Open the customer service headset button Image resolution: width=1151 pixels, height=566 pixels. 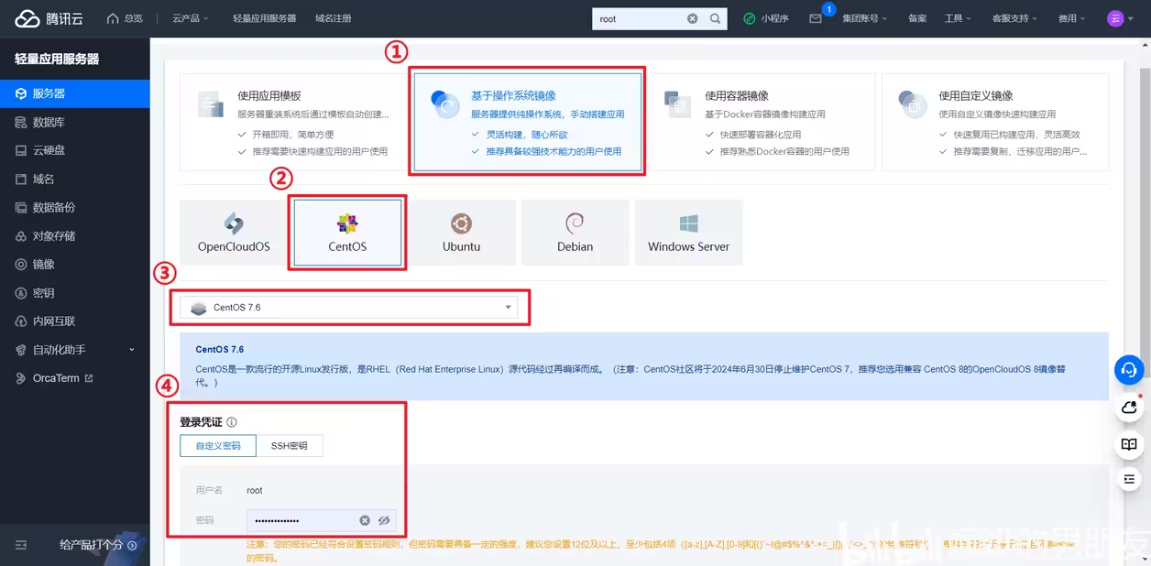pos(1129,369)
